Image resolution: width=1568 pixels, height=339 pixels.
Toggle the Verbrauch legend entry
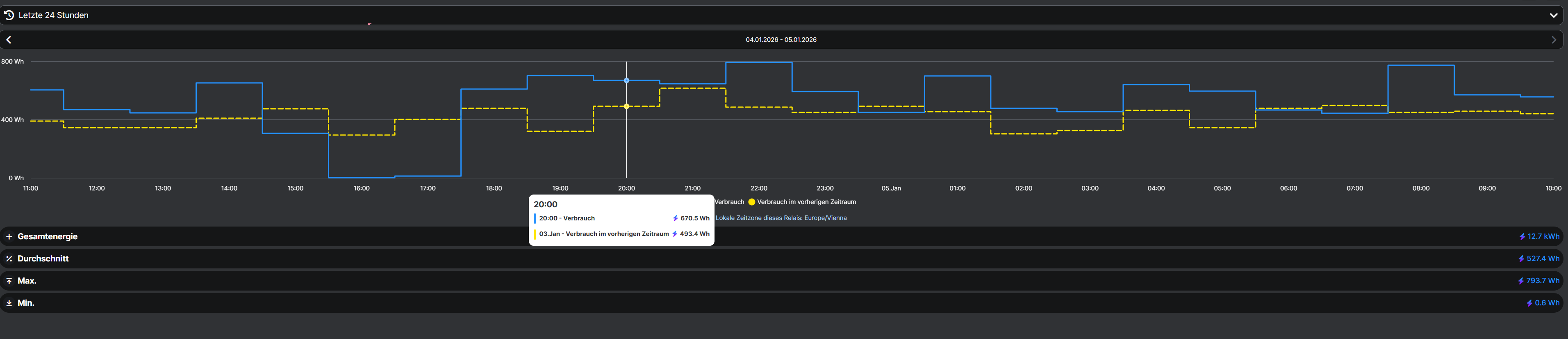click(729, 202)
